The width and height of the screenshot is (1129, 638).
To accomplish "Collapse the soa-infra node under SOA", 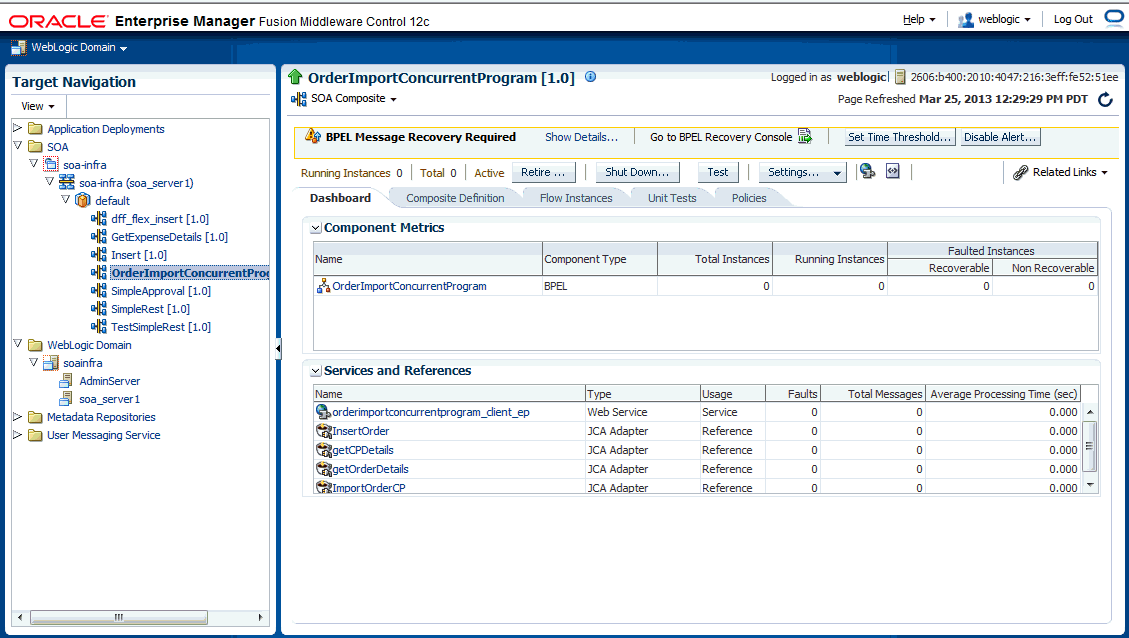I will point(33,163).
